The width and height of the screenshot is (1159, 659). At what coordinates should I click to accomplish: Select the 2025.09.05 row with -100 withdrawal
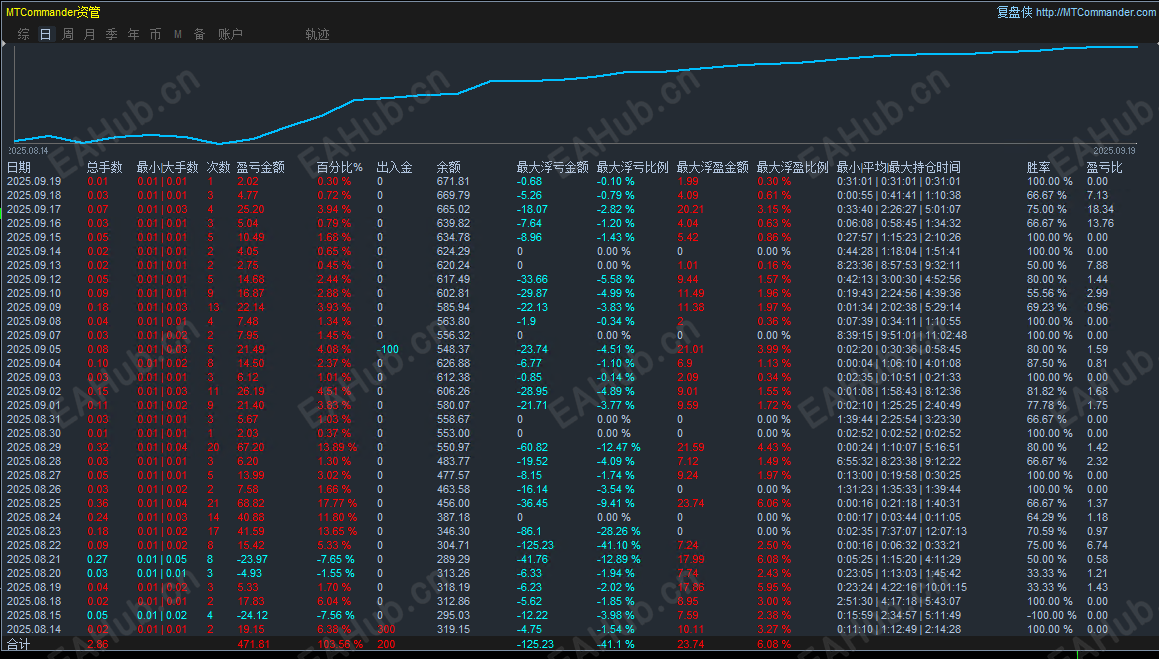tap(580, 349)
